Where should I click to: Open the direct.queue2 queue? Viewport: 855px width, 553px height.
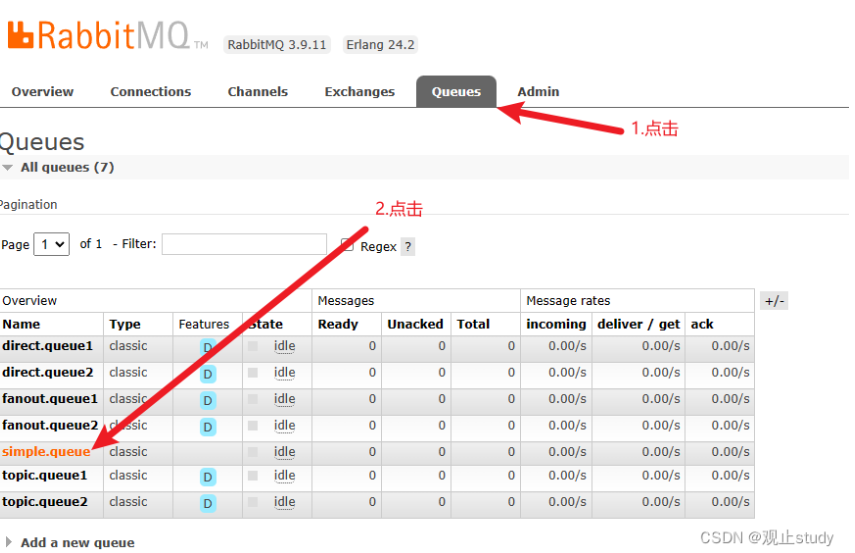tap(47, 372)
